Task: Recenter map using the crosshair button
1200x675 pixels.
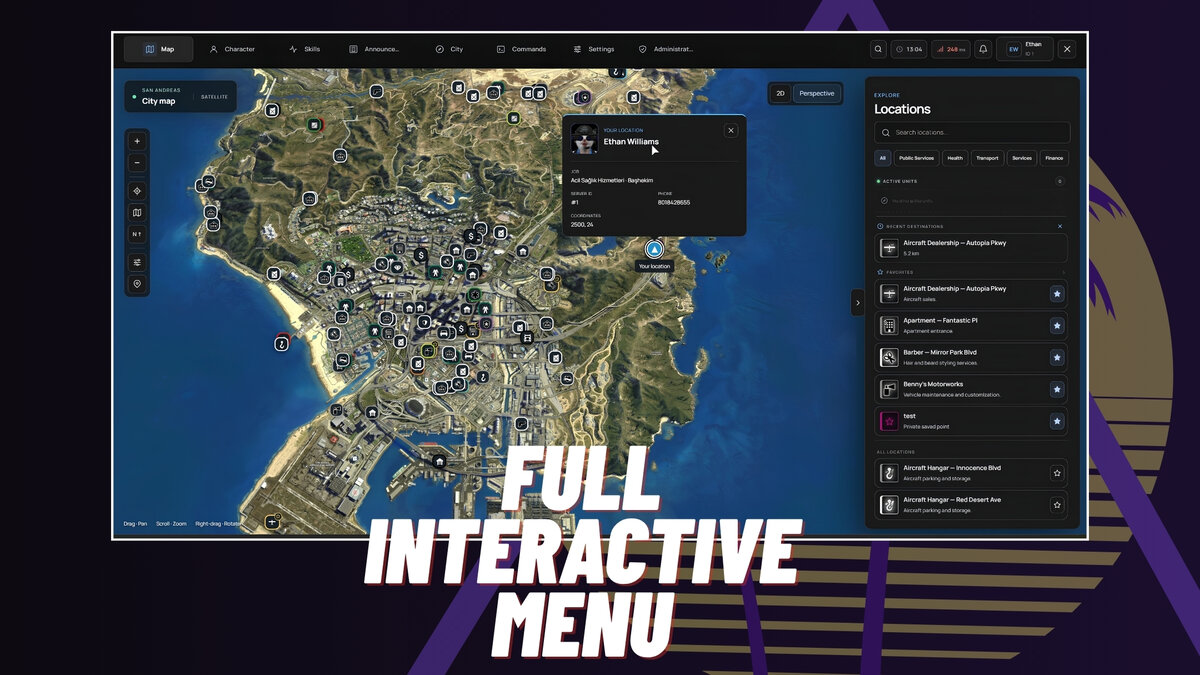Action: click(137, 191)
